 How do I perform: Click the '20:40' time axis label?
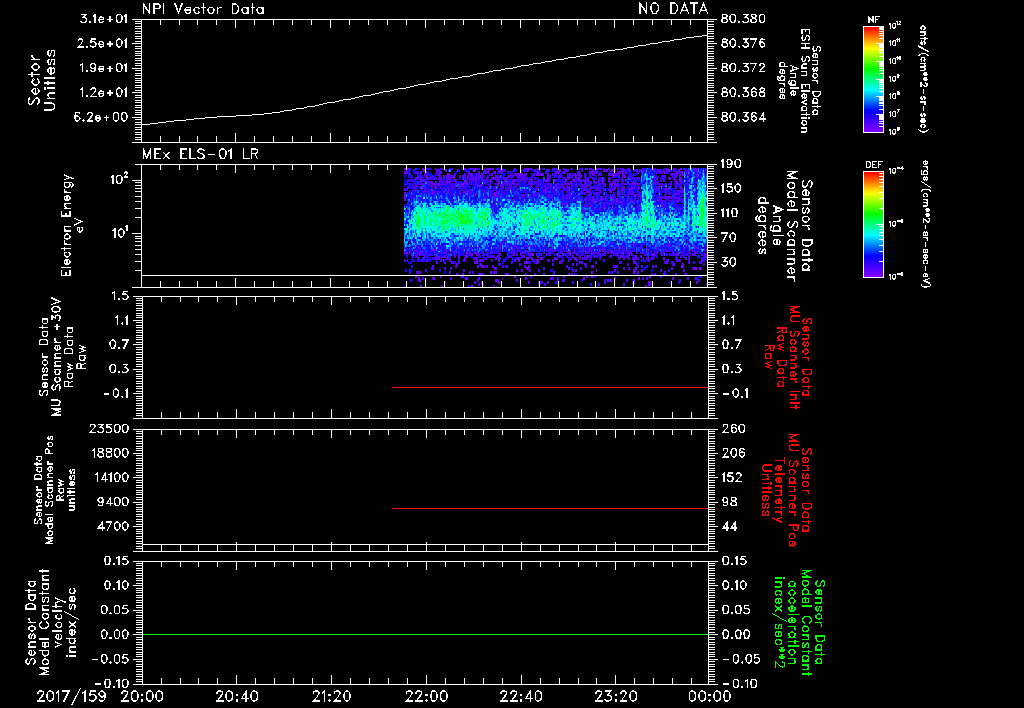[236, 696]
